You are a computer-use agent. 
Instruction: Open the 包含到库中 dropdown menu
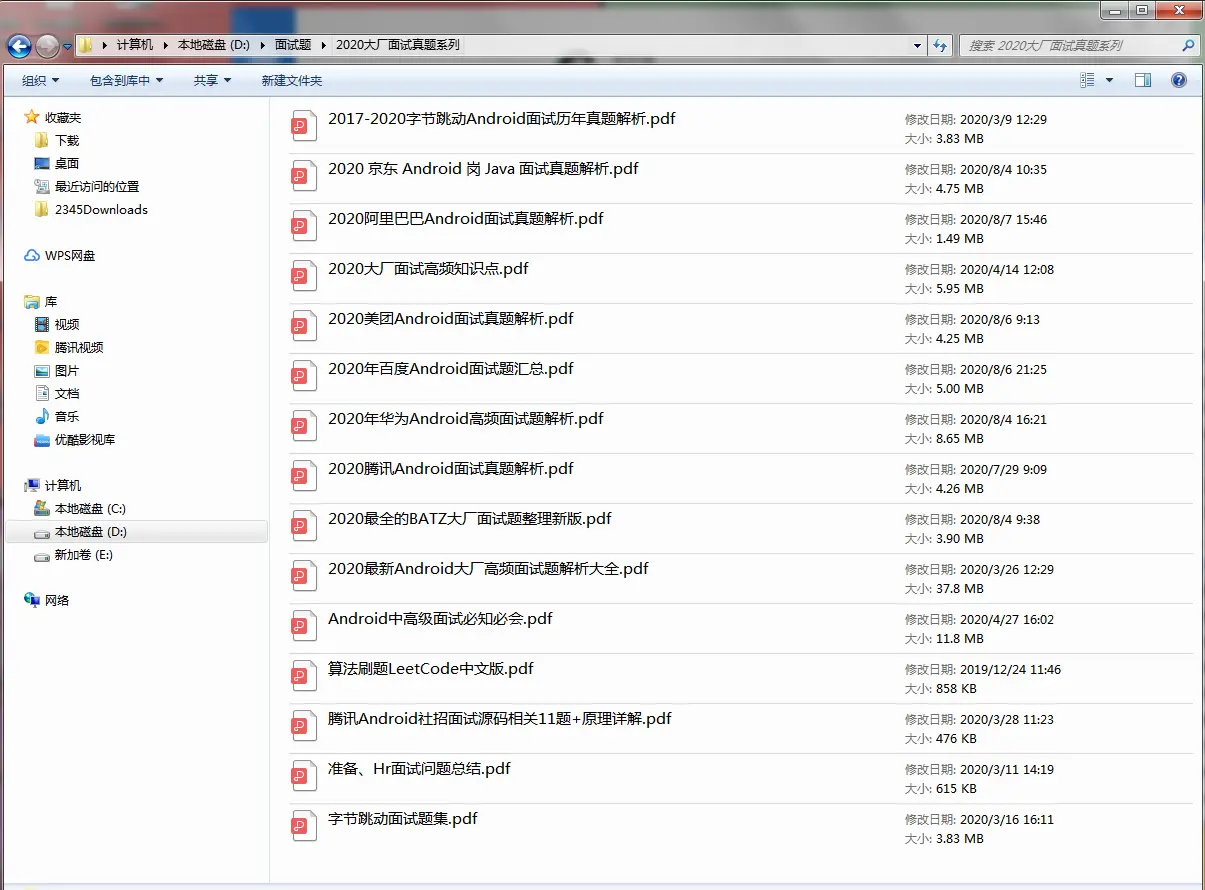click(126, 80)
